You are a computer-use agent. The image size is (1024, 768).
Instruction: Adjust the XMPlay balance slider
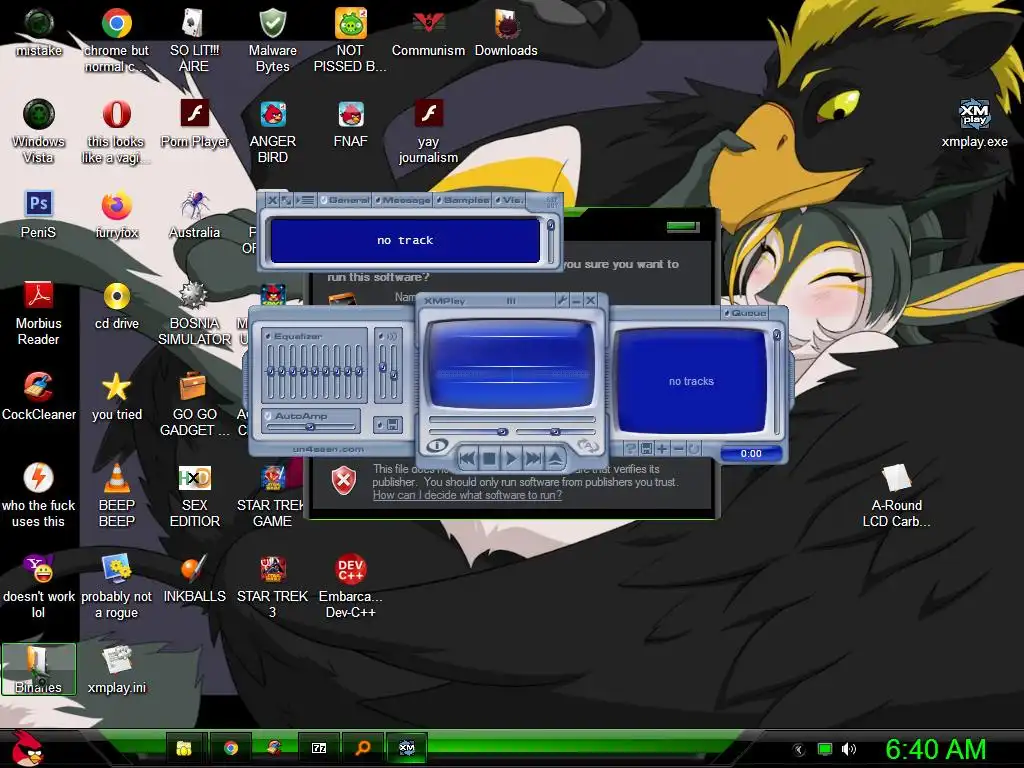555,432
